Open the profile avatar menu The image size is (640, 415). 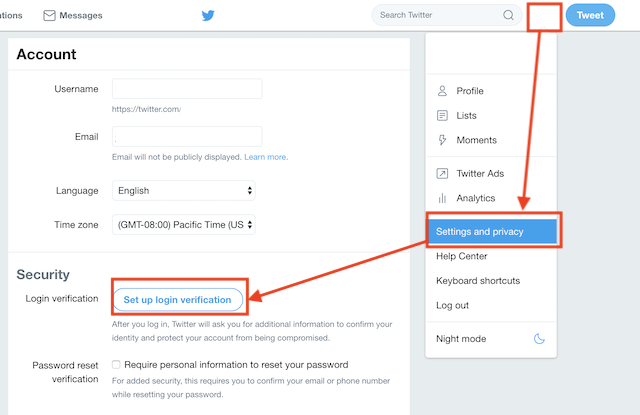click(543, 15)
